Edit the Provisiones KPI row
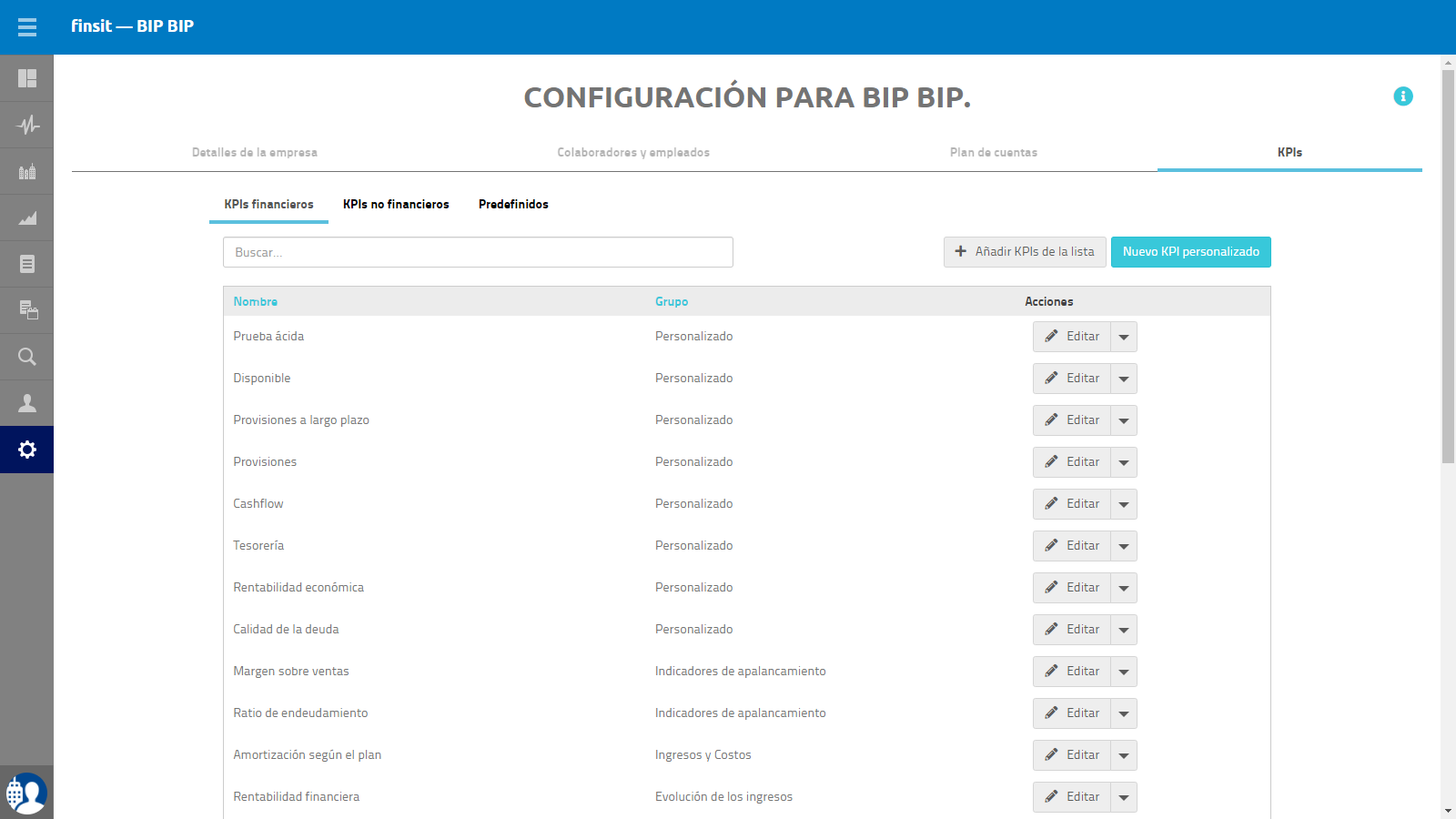This screenshot has height=819, width=1456. (1072, 462)
